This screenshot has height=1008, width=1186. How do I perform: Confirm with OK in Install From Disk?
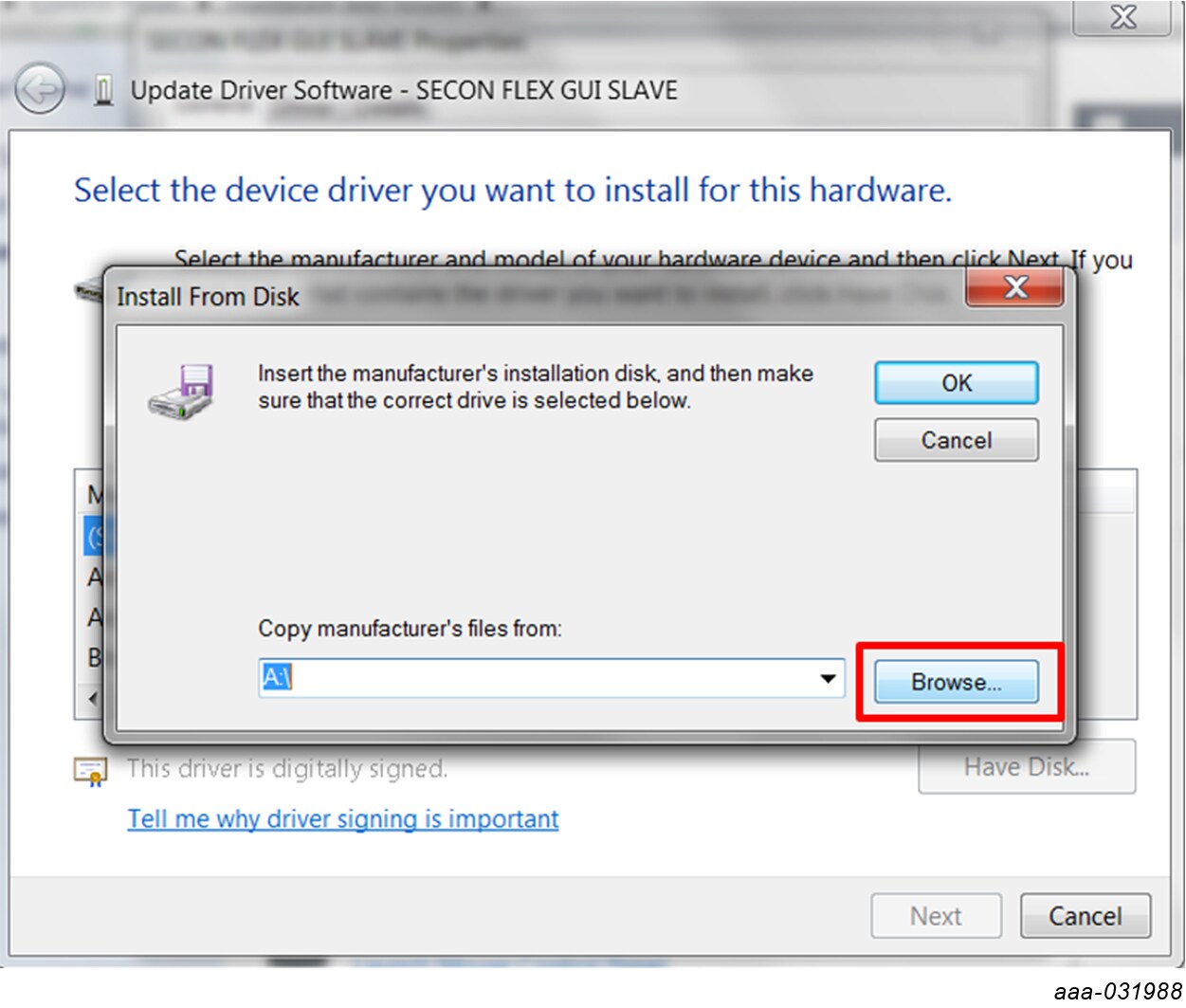[x=956, y=383]
